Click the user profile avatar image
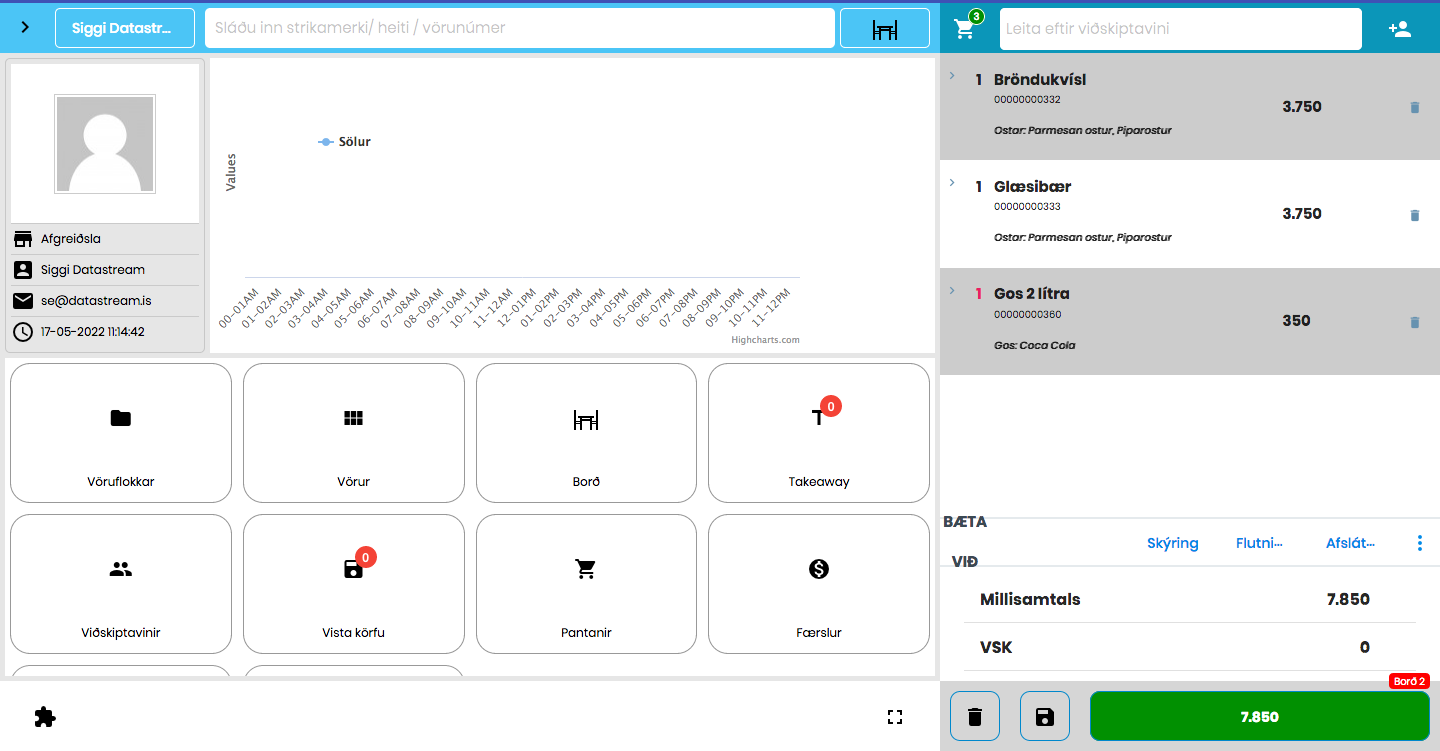The image size is (1440, 751). [105, 144]
